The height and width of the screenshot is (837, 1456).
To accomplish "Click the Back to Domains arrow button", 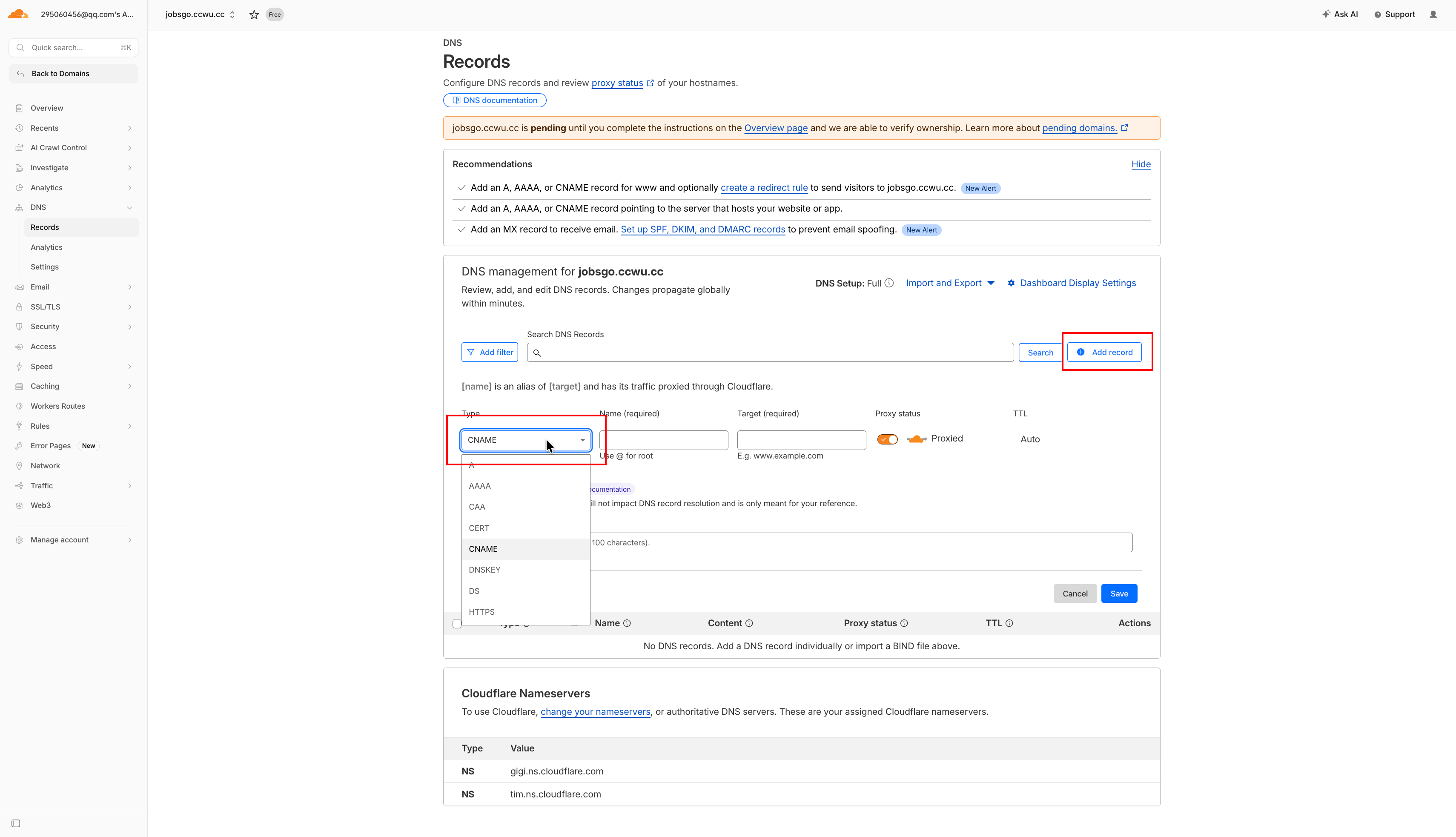I will [74, 74].
